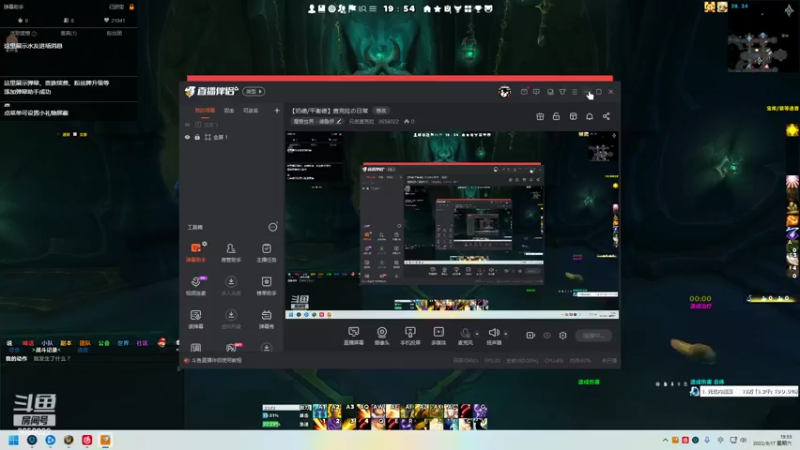Mute the 麦克风 microphone
Viewport: 800px width, 450px height.
click(465, 336)
